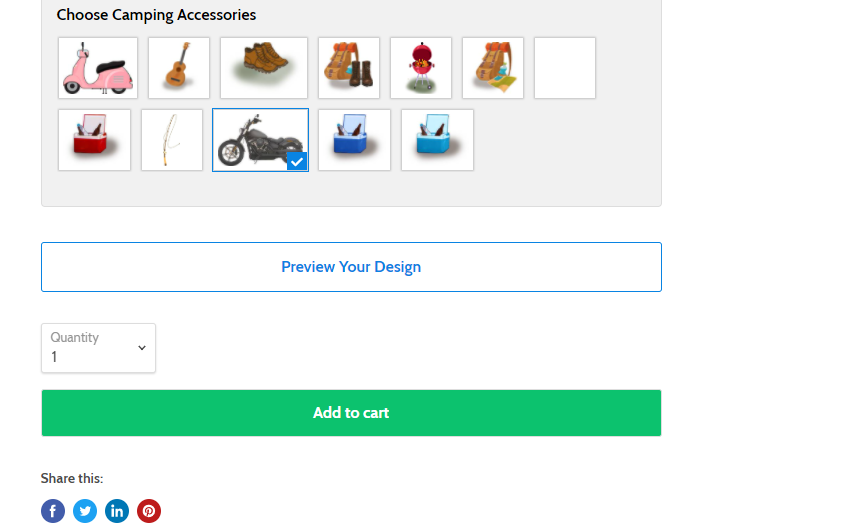Open the Quantity dropdown
The image size is (865, 532).
tap(98, 348)
